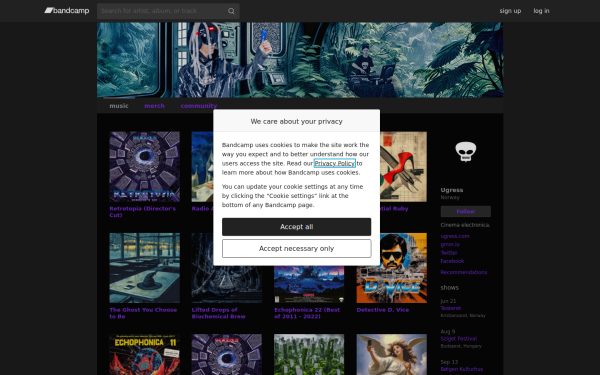This screenshot has width=600, height=375.
Task: Open Echophonica 22 (Best of 2011 - 2022) title
Action: click(307, 313)
